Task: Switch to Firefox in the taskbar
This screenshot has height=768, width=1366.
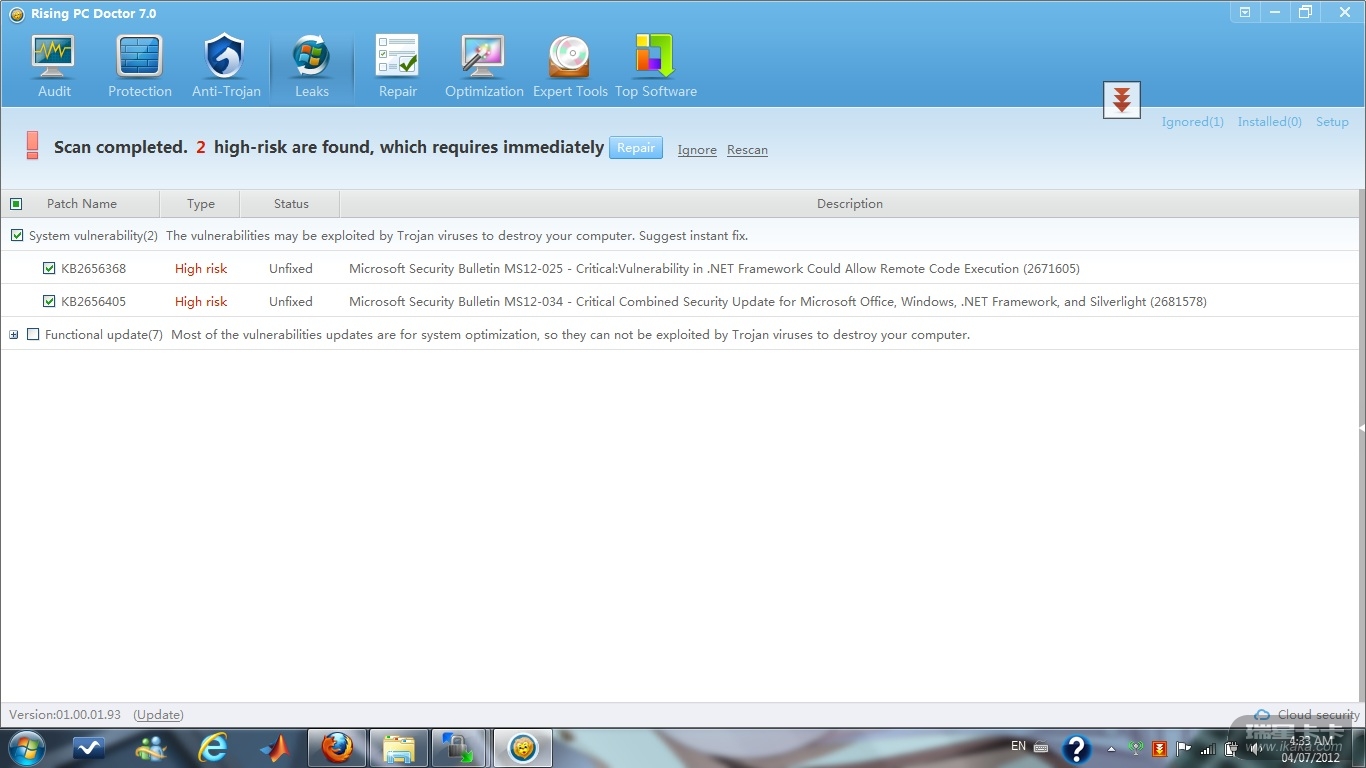Action: (x=337, y=748)
